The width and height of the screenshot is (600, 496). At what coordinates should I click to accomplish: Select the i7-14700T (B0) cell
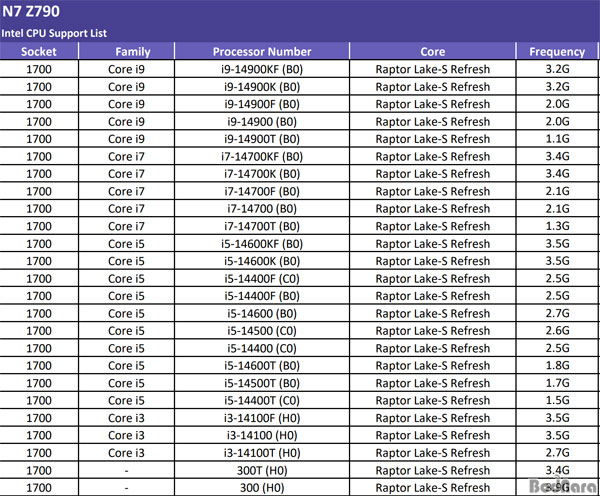click(262, 226)
